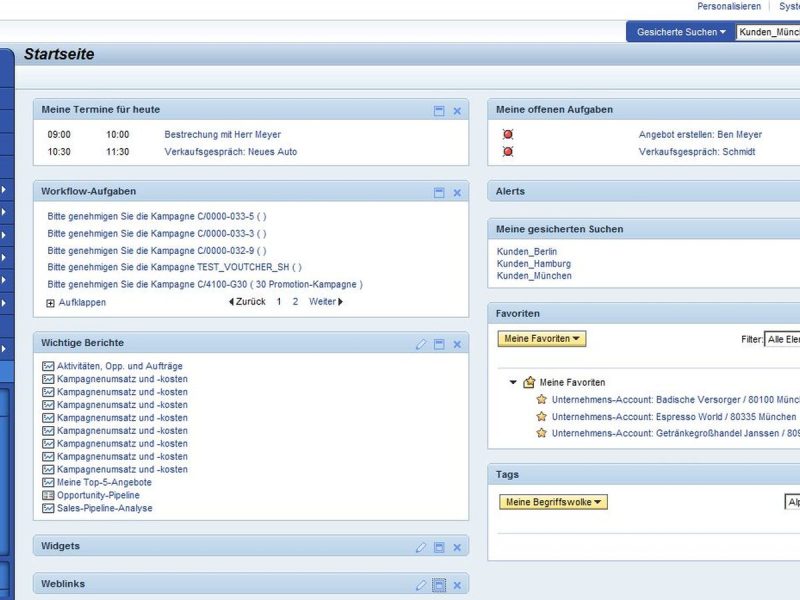Viewport: 800px width, 600px height.
Task: Open appointment Bestrechung mit Herr Meyer
Action: tap(222, 135)
